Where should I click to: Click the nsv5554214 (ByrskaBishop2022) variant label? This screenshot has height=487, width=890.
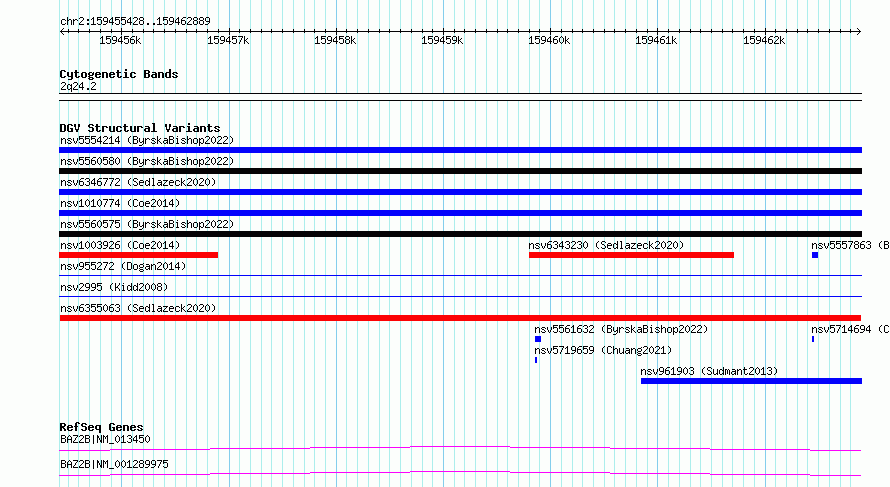tap(147, 140)
